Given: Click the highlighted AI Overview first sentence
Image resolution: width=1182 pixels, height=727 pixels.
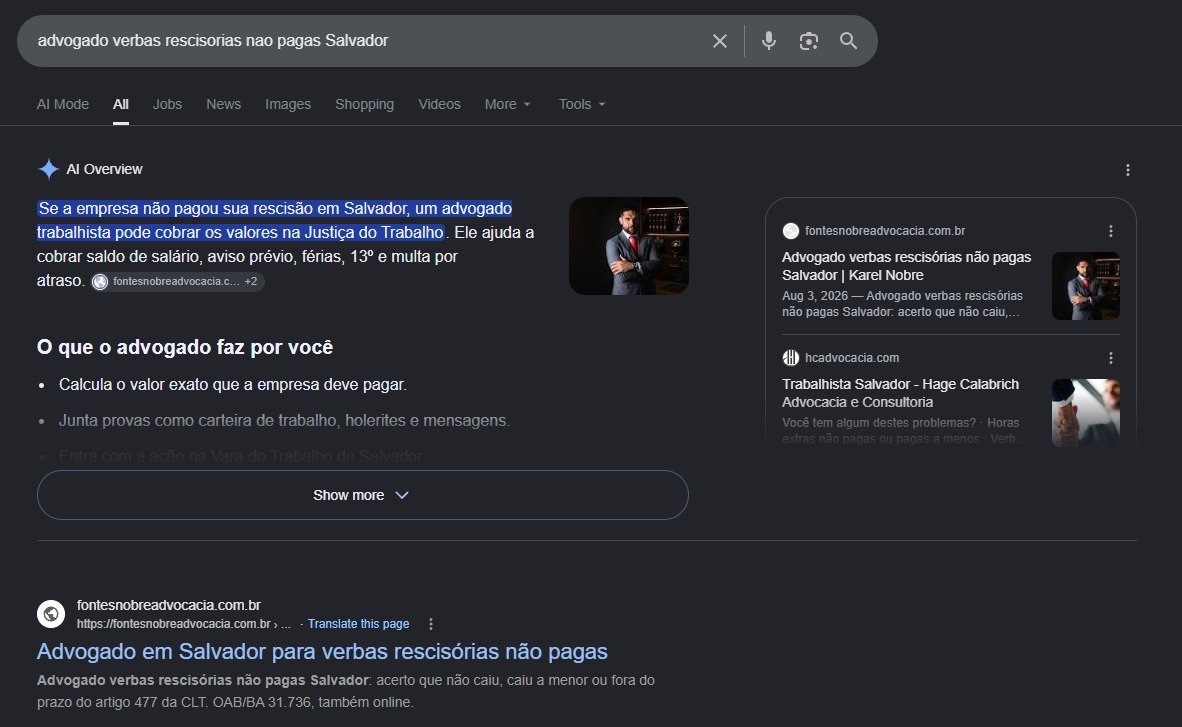Looking at the screenshot, I should (x=274, y=220).
